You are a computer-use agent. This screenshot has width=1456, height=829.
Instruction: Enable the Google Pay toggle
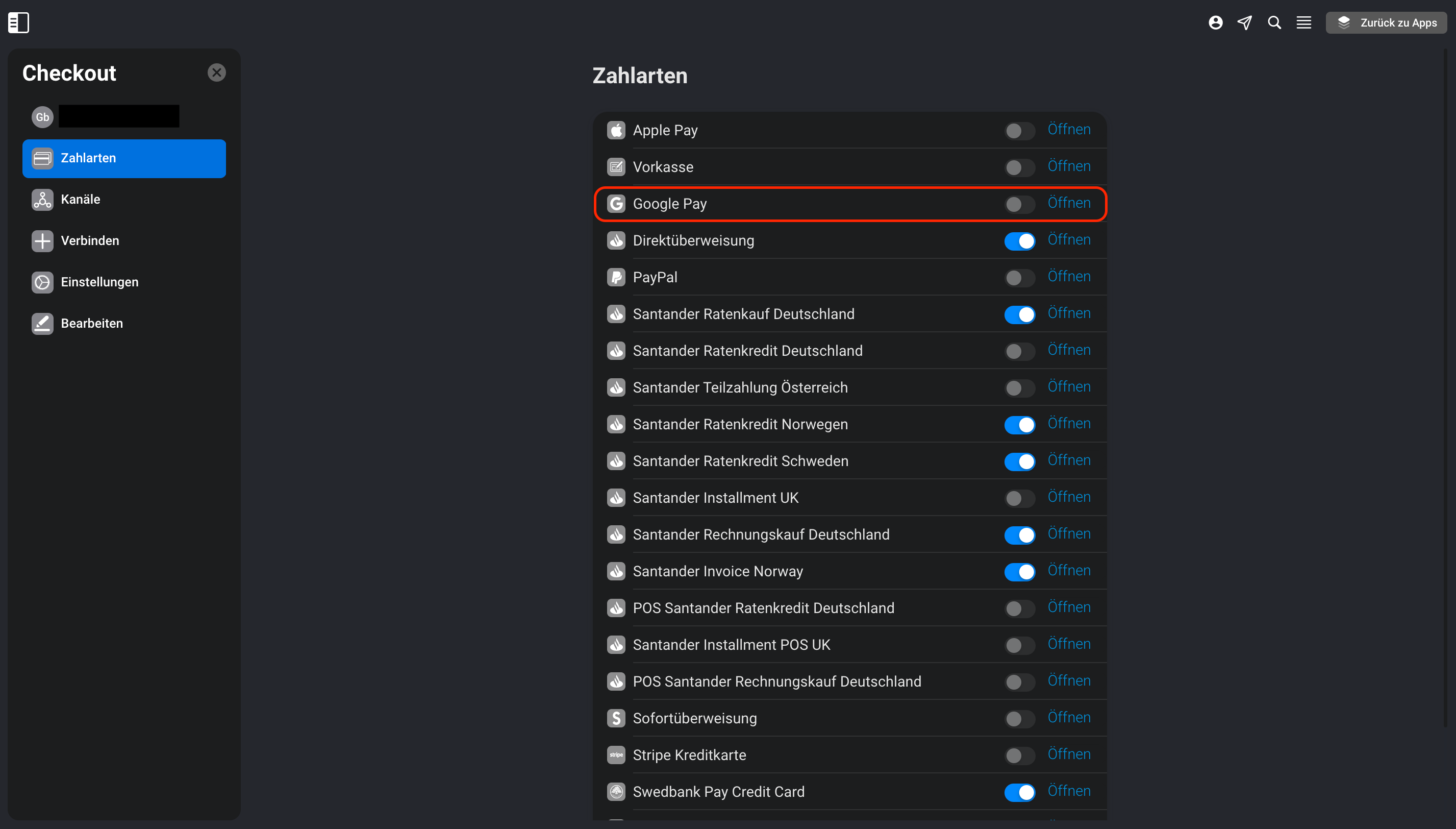pos(1020,204)
